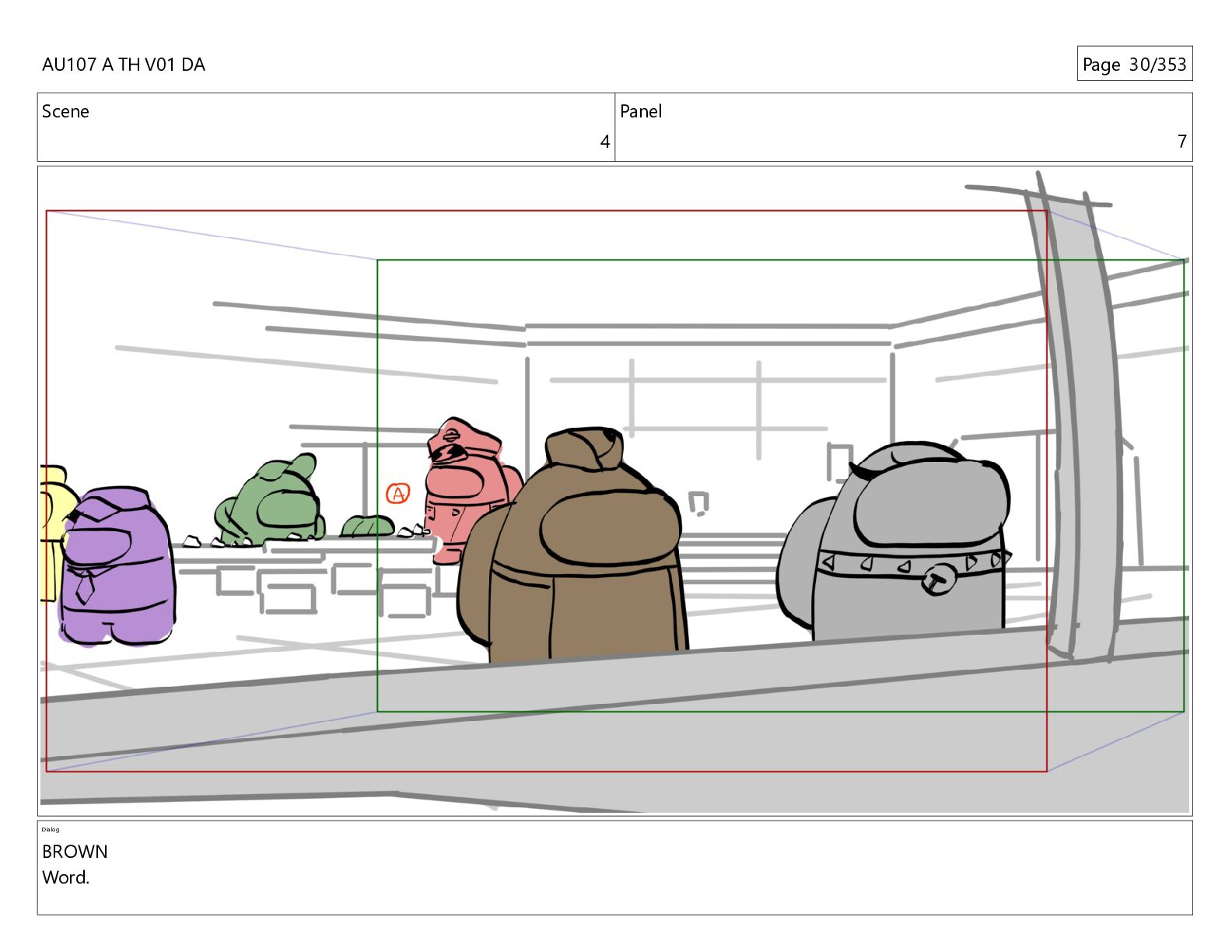Click the 'Scene' label
Viewport: 1232px width, 952px height.
tap(65, 111)
